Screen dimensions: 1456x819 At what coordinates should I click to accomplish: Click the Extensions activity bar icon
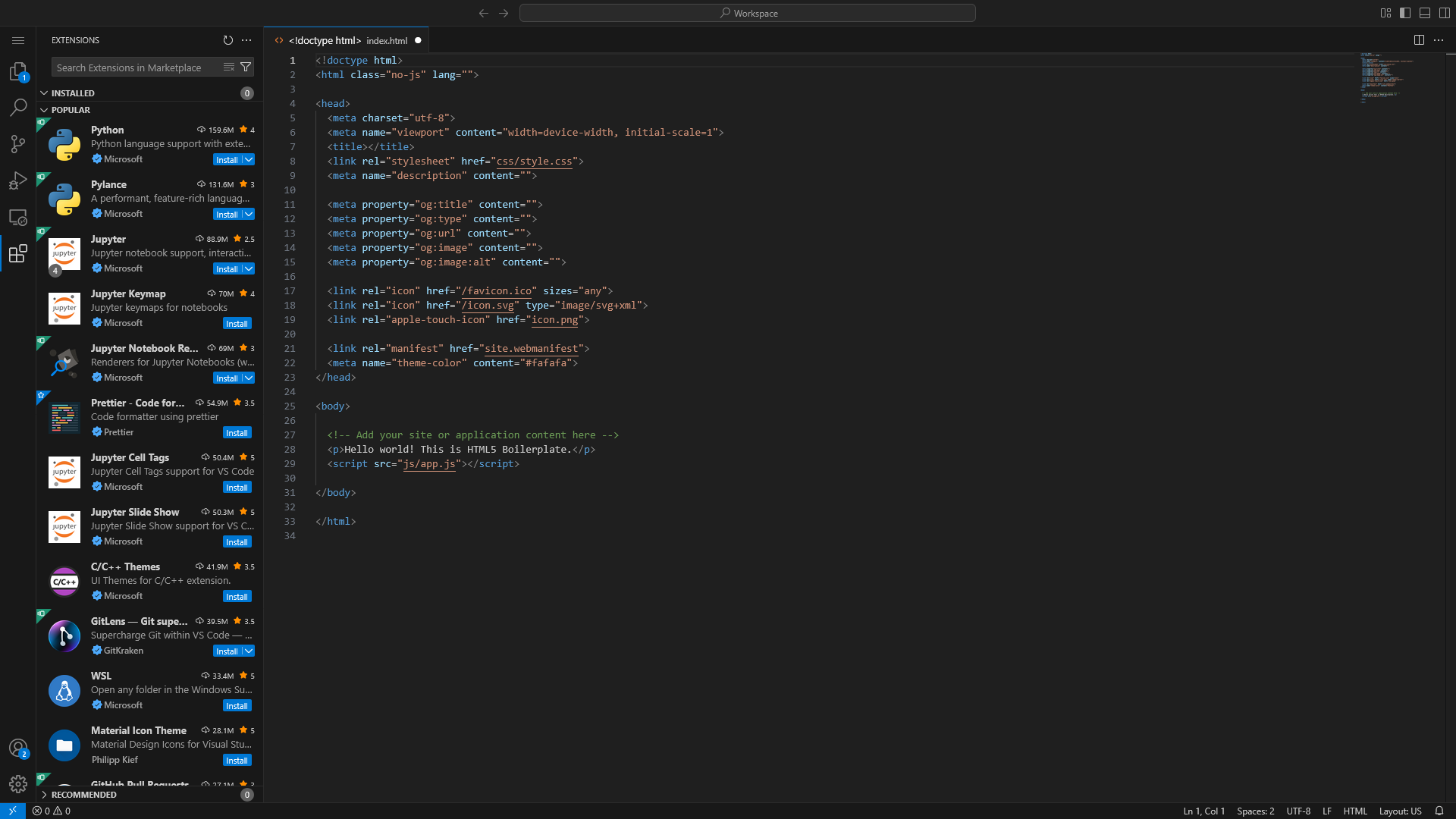pyautogui.click(x=18, y=253)
